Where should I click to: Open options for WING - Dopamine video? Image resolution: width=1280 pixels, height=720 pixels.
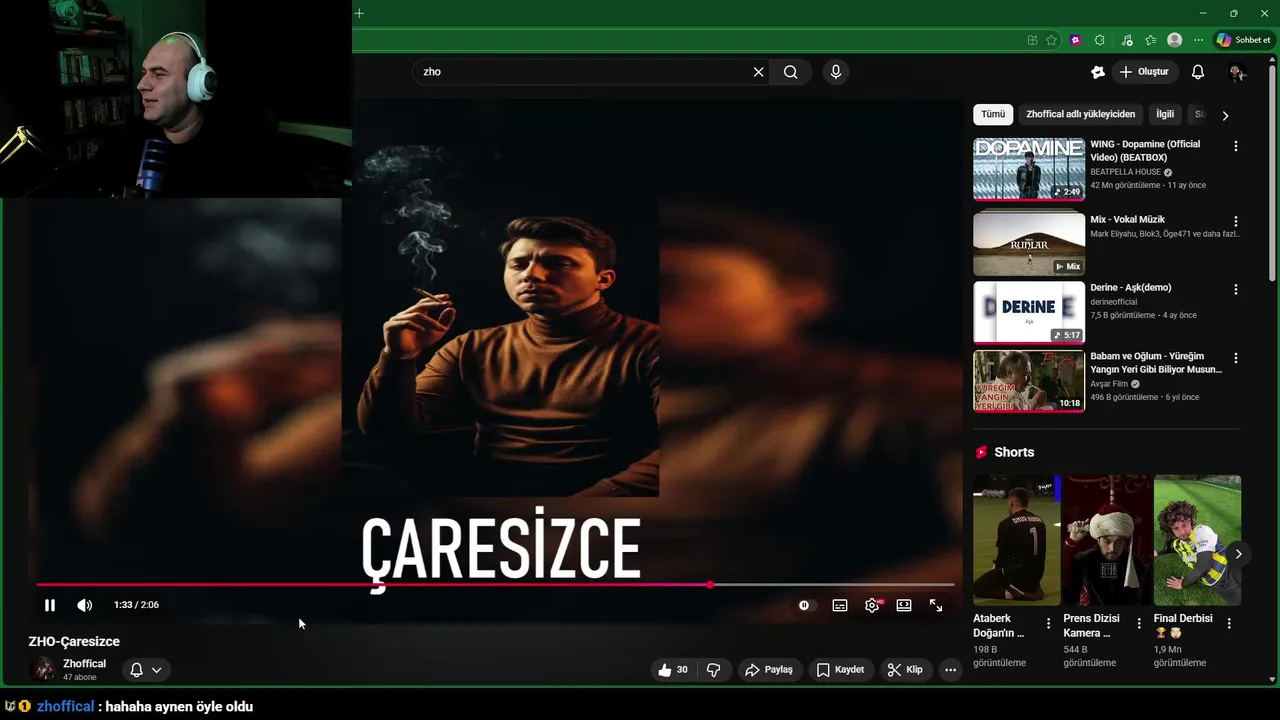[1236, 146]
